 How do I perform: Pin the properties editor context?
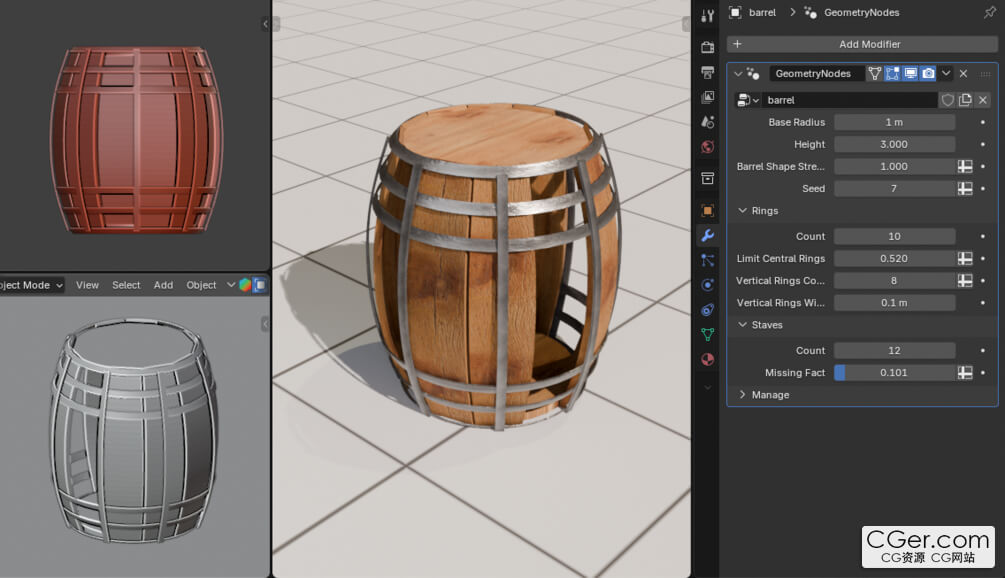point(989,13)
